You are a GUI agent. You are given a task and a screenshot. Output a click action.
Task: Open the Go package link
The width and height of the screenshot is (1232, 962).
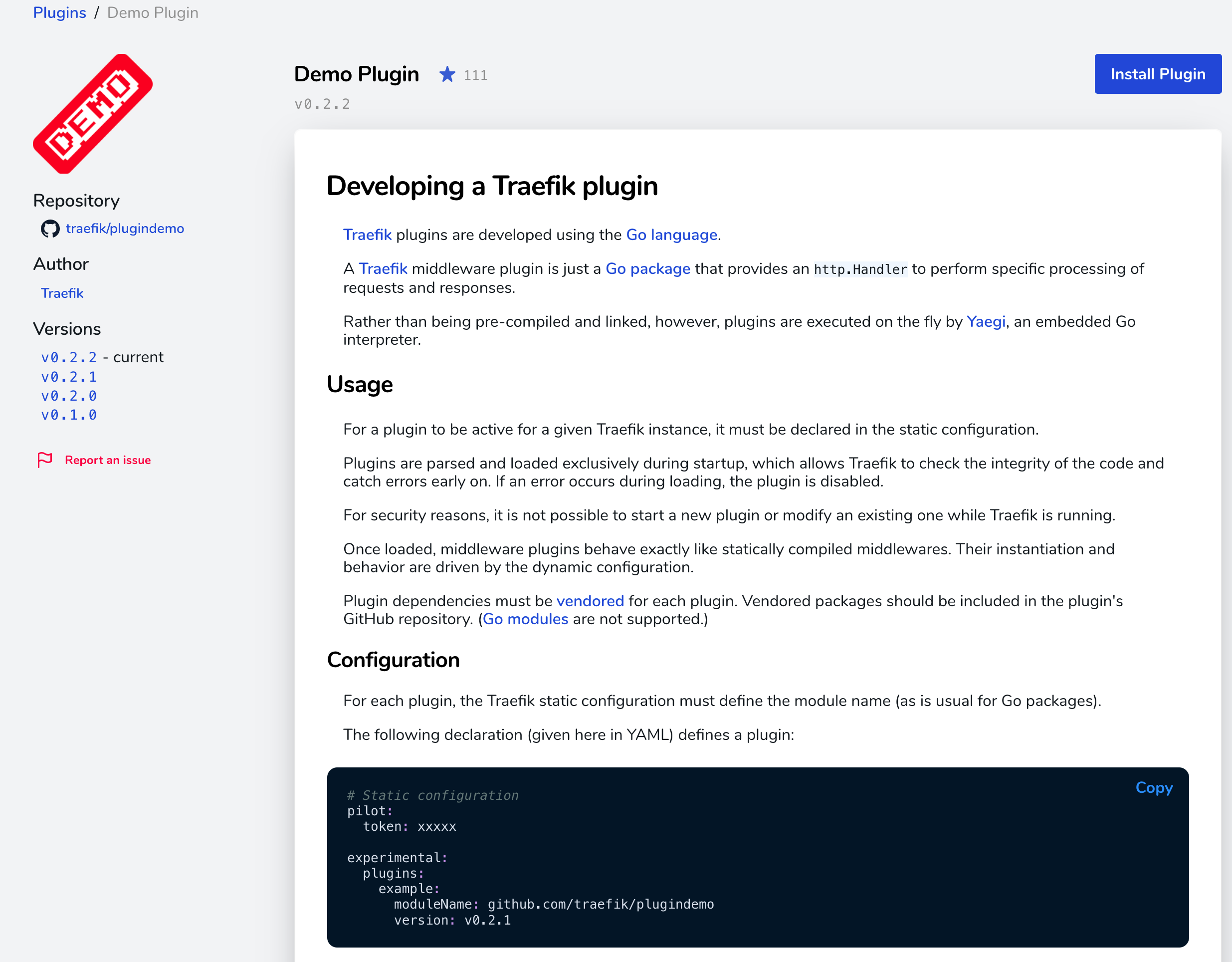coord(647,269)
